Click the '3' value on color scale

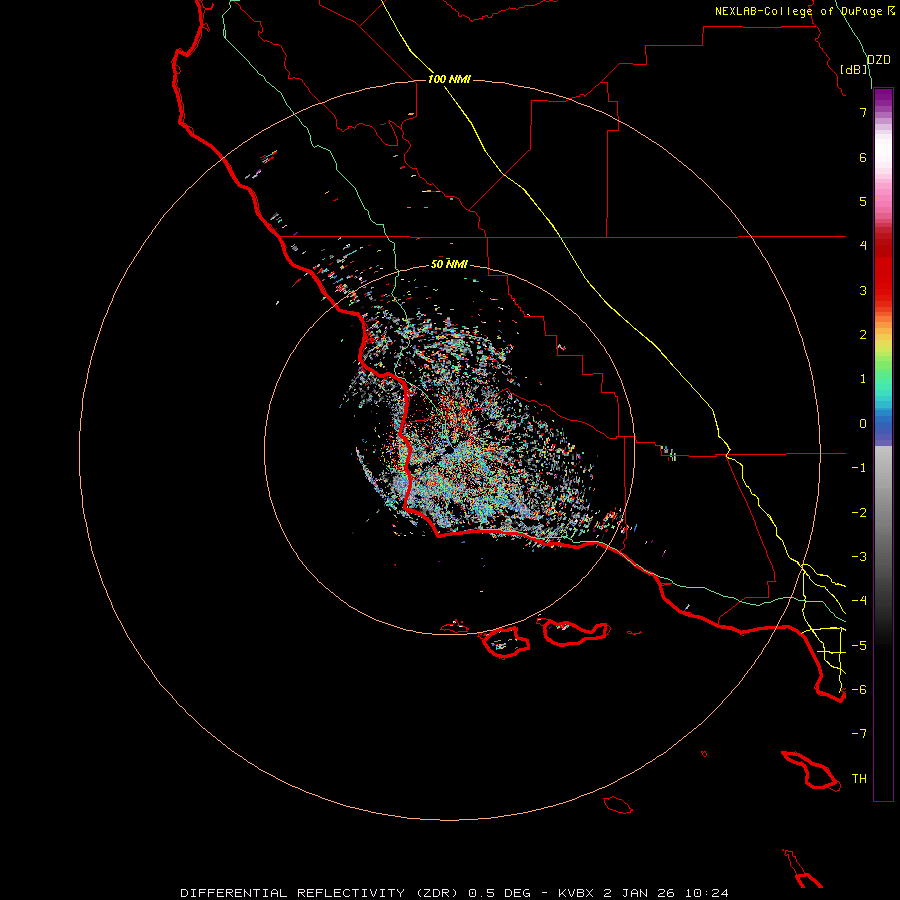pos(863,290)
